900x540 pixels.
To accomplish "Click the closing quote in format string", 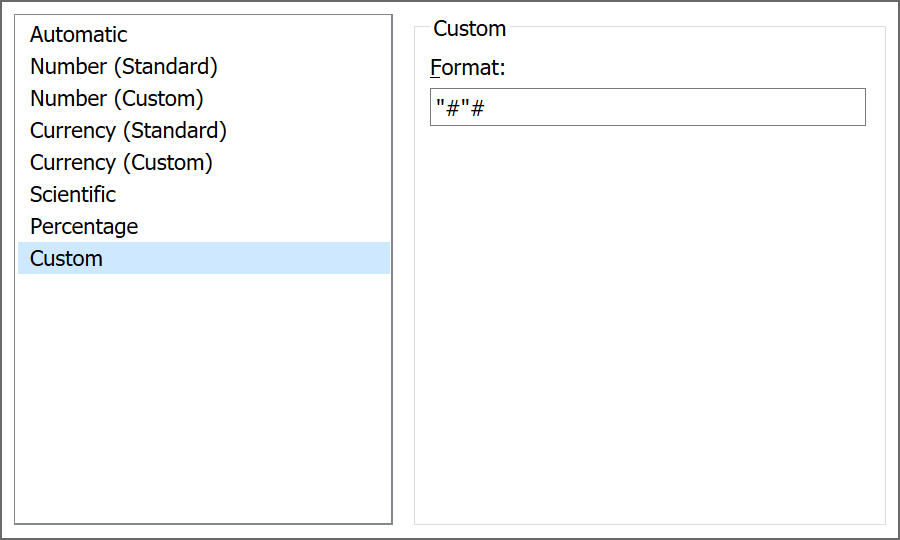I will pos(465,108).
